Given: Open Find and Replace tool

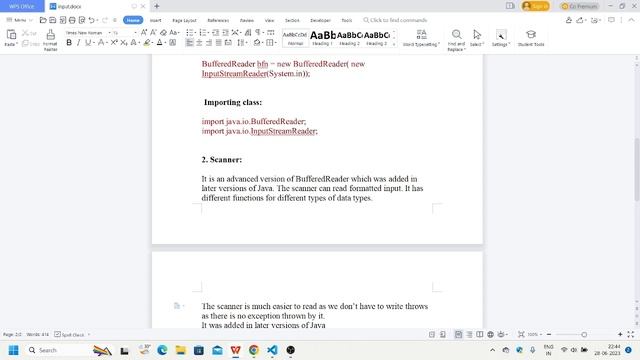Looking at the screenshot, I should 456,40.
